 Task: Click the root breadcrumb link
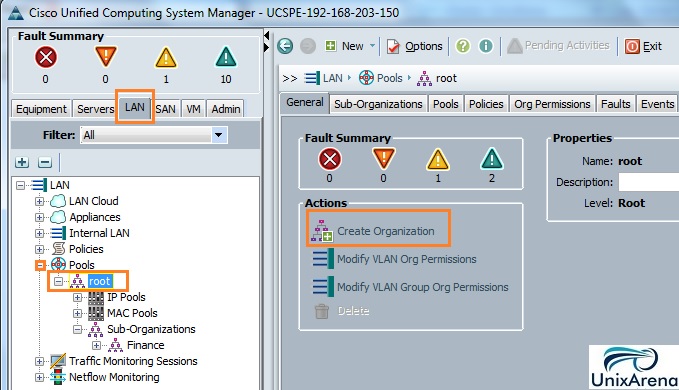pos(446,78)
